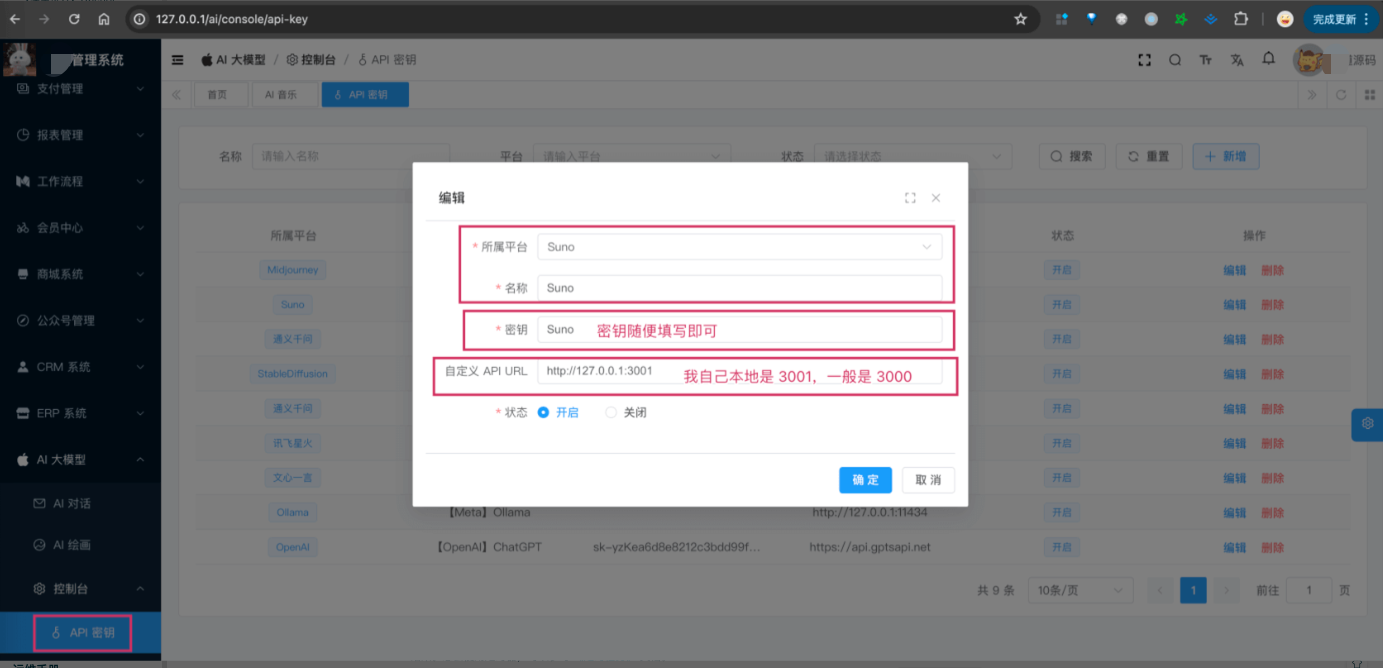This screenshot has width=1383, height=668.
Task: Click the 公众号管理 compass icon in the sidebar
Action: (23, 321)
